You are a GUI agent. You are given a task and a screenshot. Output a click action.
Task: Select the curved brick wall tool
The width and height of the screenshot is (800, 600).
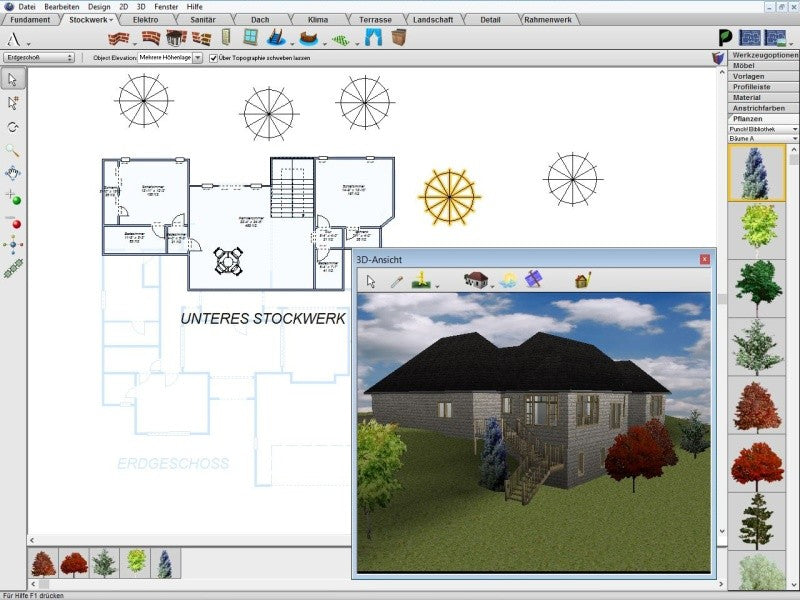pyautogui.click(x=150, y=38)
